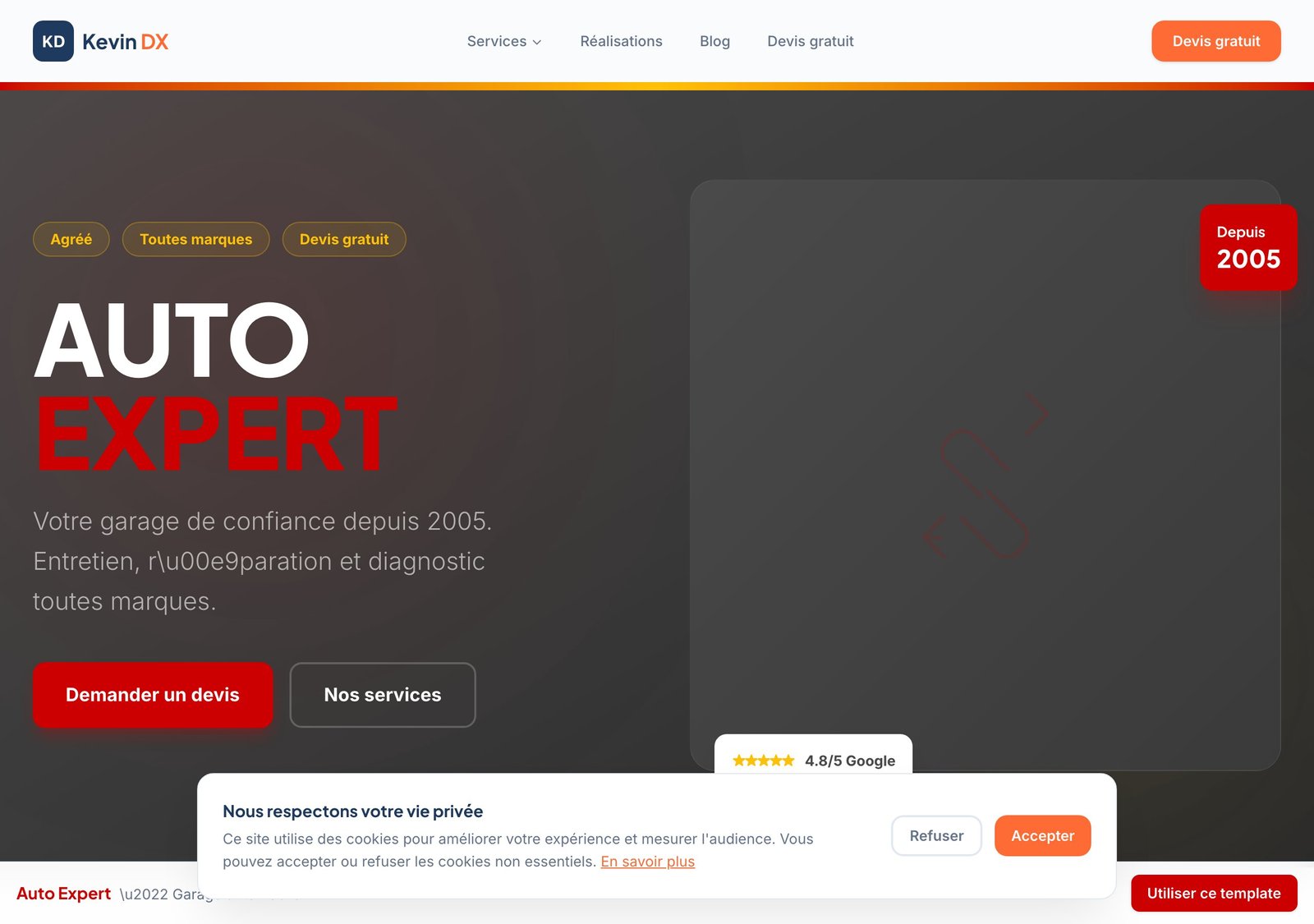
Task: Click the orange Devis gratuit header button
Action: pyautogui.click(x=1215, y=41)
